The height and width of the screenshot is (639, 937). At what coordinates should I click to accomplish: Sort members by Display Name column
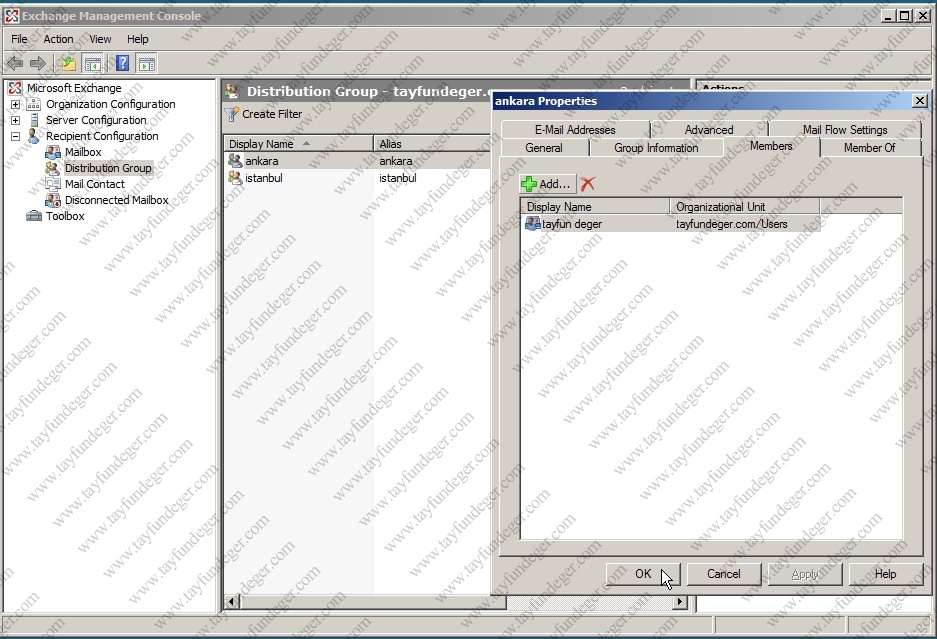(x=595, y=207)
